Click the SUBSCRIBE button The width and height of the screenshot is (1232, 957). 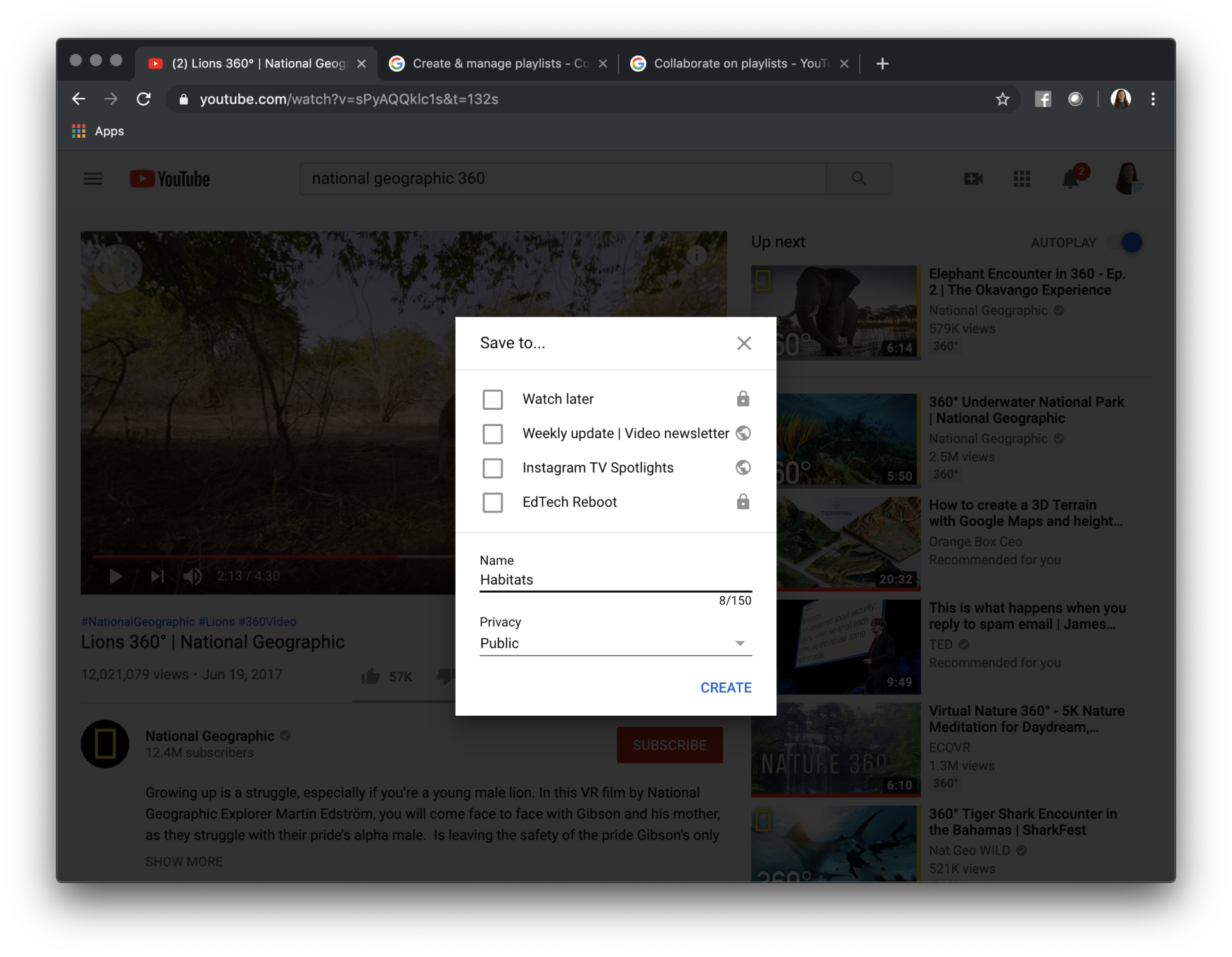(669, 745)
